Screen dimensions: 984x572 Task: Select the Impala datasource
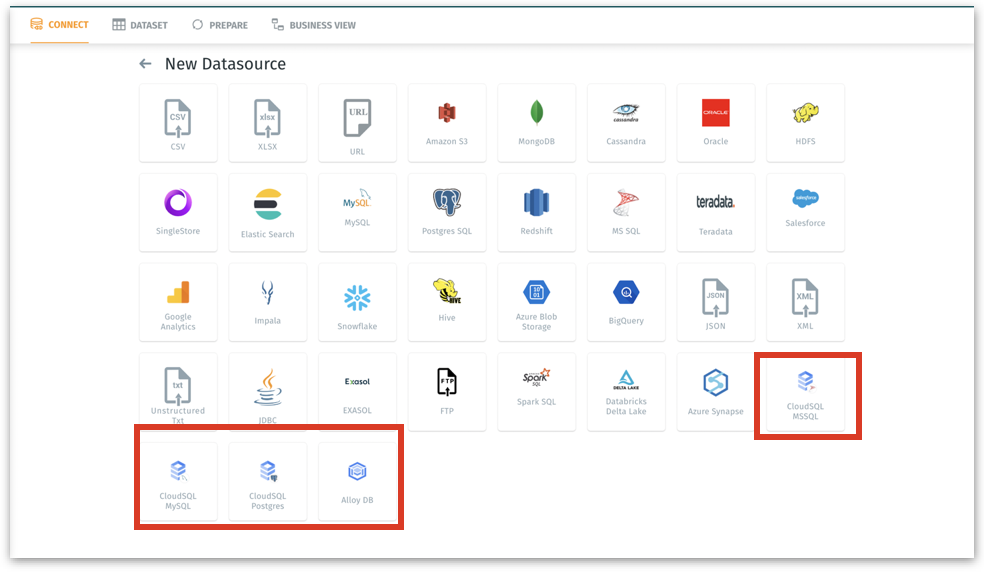[x=268, y=303]
